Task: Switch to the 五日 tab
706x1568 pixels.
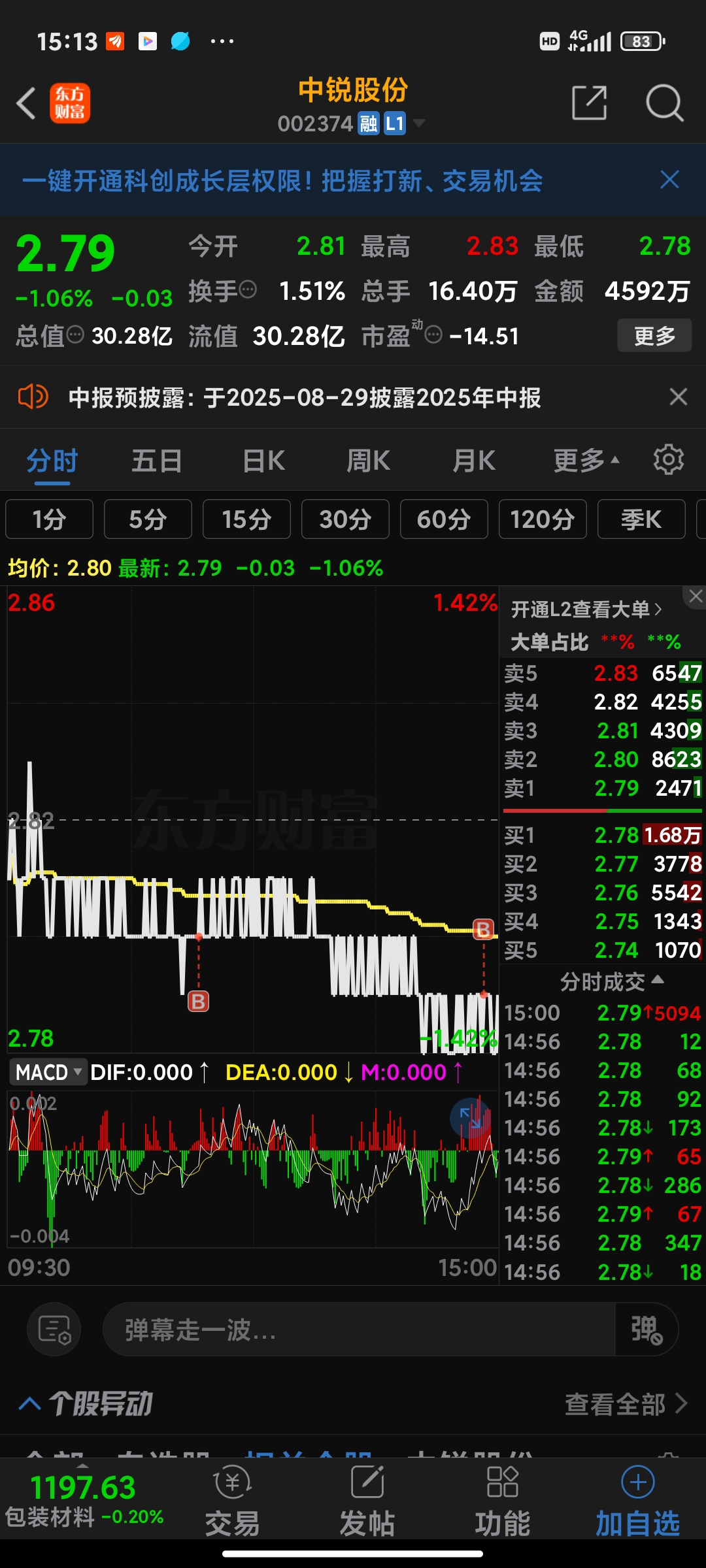Action: pyautogui.click(x=157, y=461)
